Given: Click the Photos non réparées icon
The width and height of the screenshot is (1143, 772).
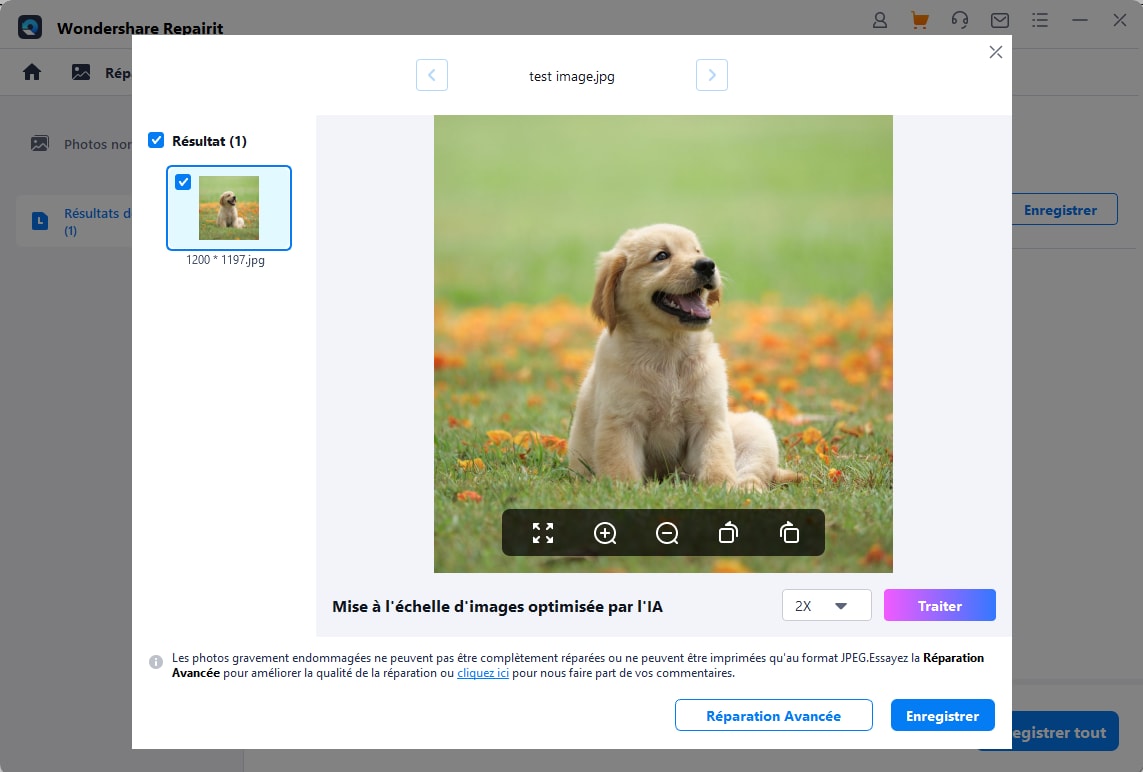Looking at the screenshot, I should click(40, 144).
